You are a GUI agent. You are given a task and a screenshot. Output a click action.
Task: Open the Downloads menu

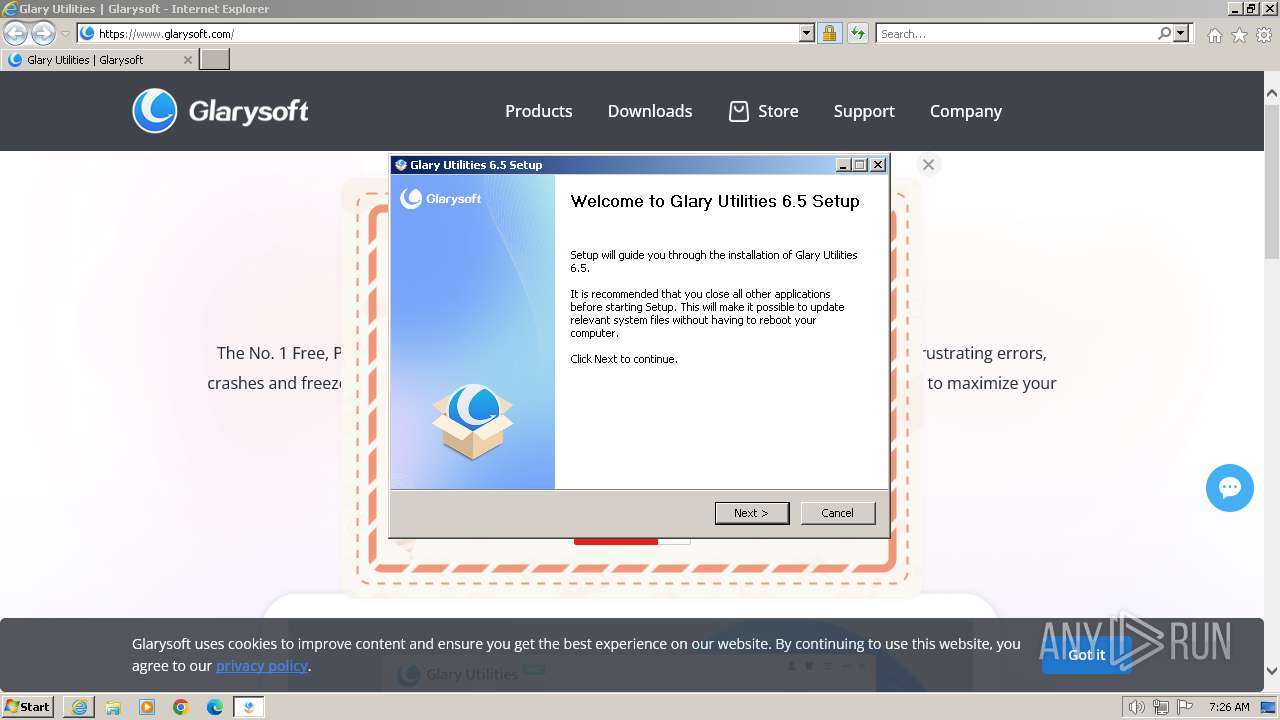pyautogui.click(x=650, y=111)
